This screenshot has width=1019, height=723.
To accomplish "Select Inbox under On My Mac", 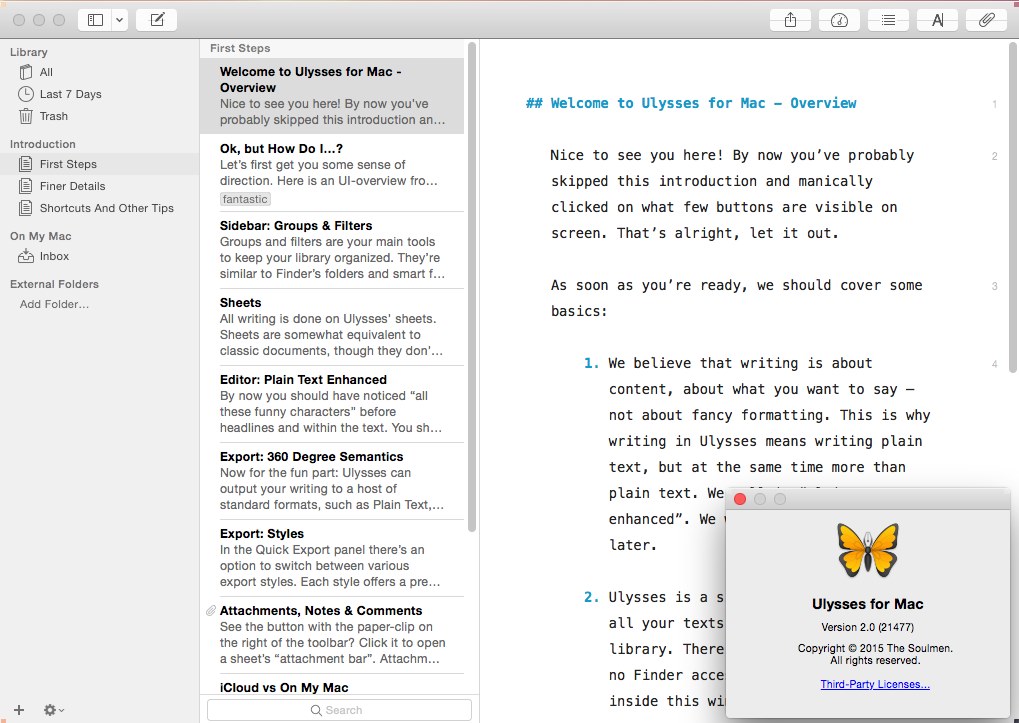I will (99, 257).
